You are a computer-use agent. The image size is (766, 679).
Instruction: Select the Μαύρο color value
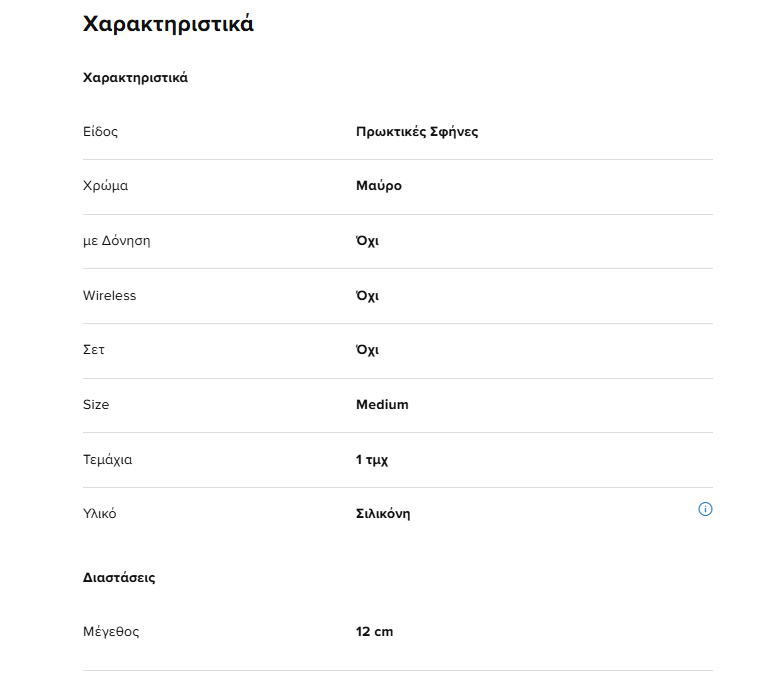click(379, 186)
